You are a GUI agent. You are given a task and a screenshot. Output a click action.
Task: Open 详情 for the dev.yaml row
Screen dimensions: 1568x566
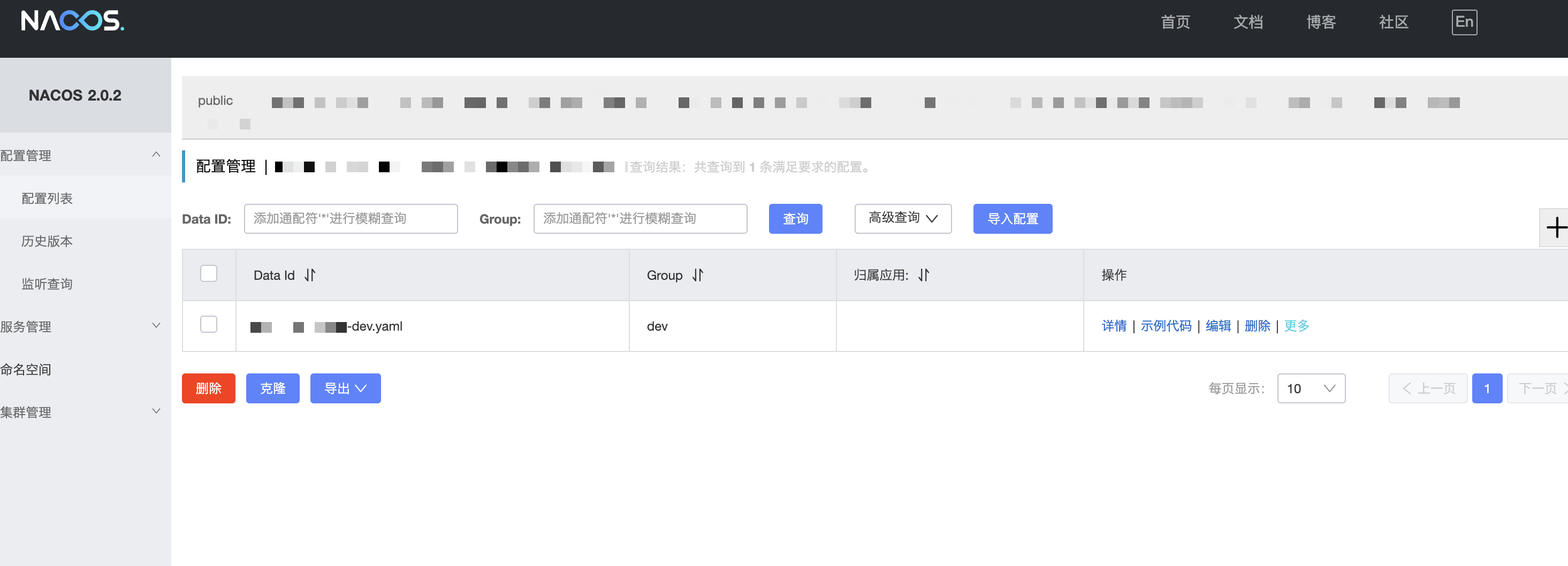coord(1114,326)
